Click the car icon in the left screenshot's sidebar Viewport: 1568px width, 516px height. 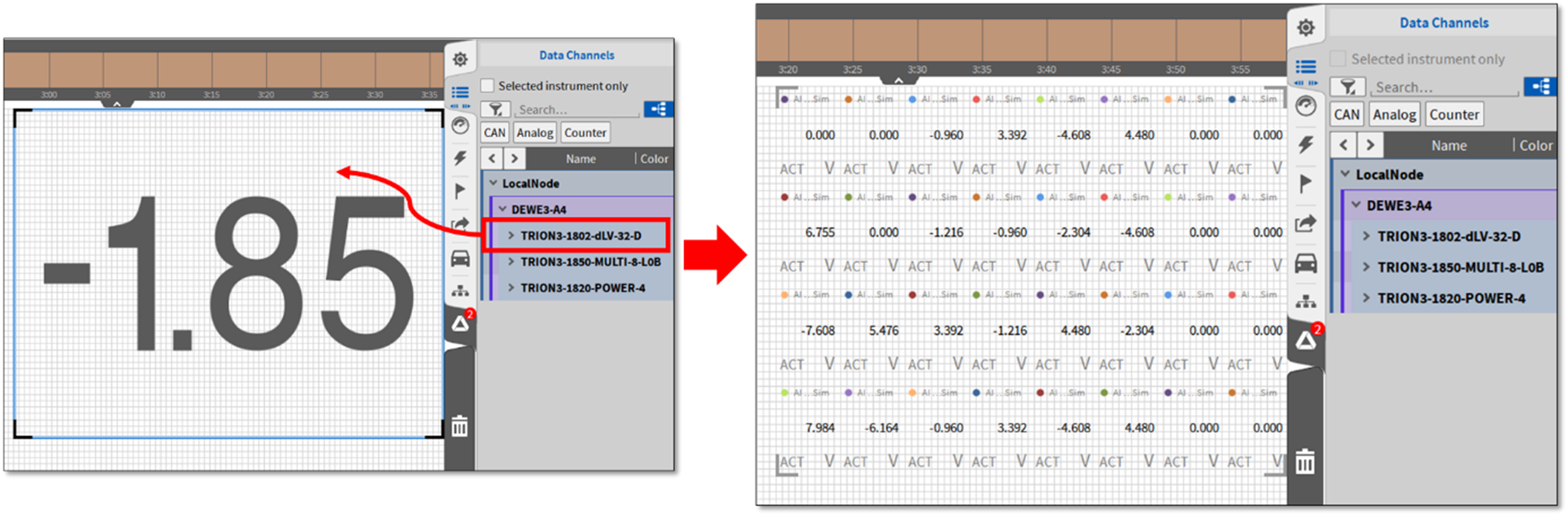460,259
